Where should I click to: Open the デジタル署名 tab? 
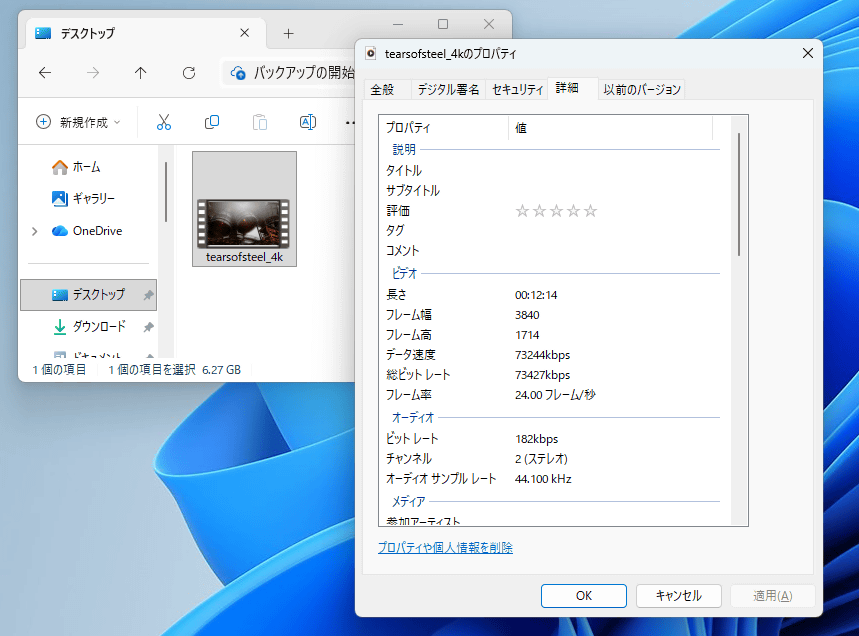click(x=448, y=90)
